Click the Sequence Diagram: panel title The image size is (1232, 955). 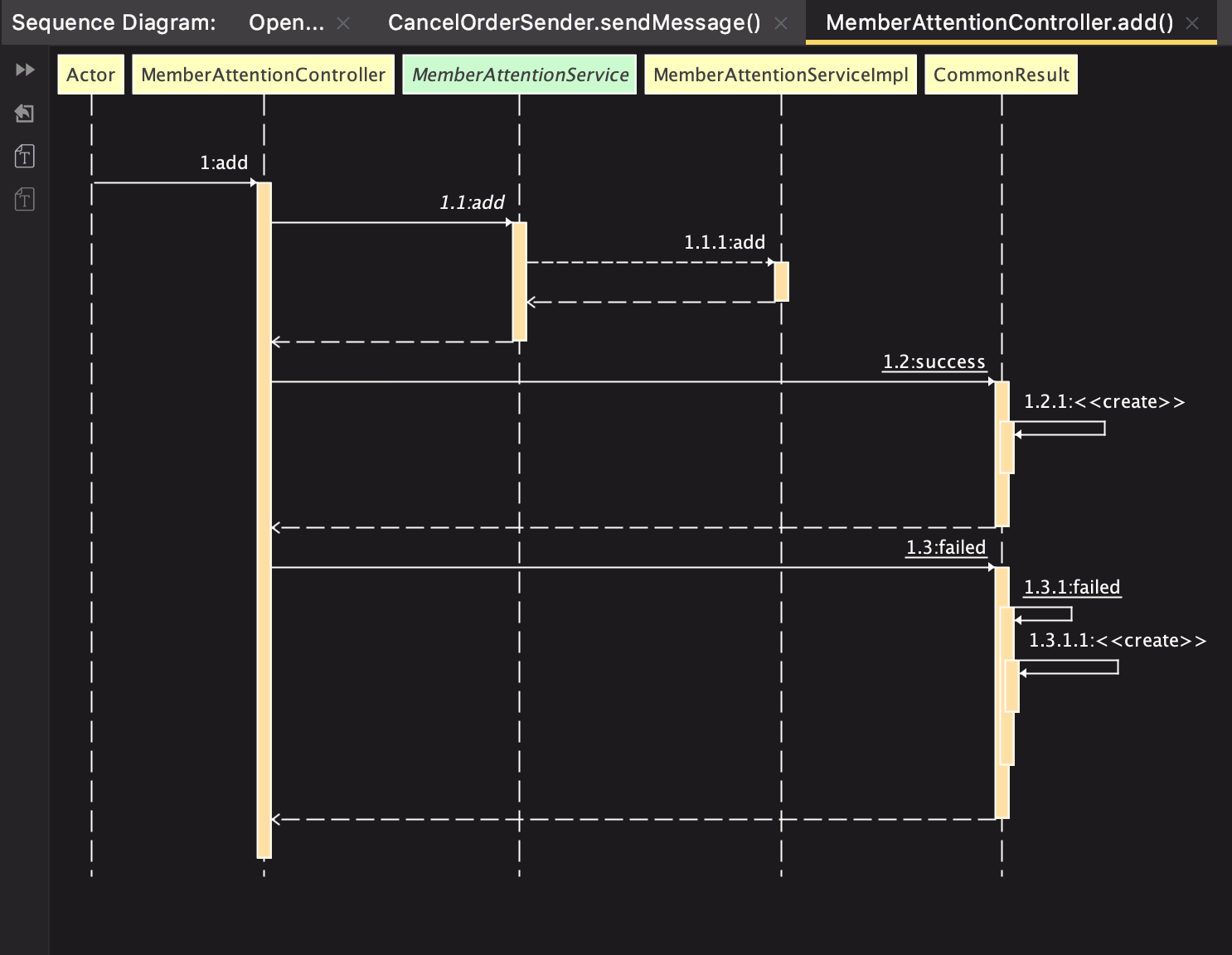(114, 22)
